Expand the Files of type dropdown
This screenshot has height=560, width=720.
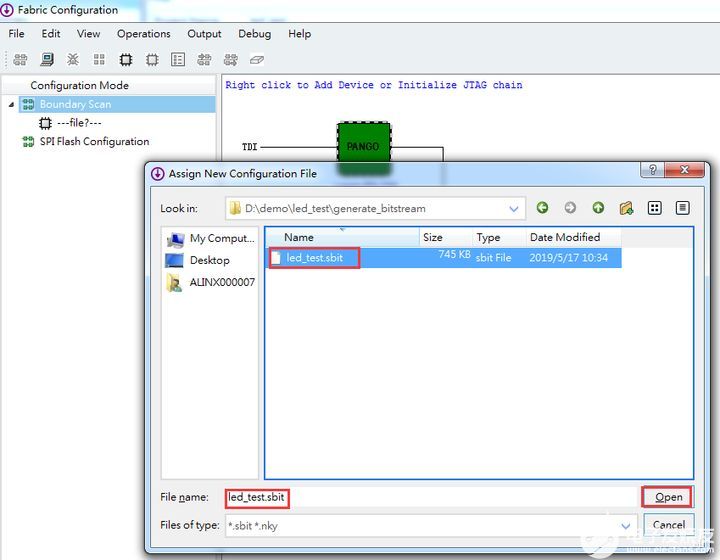pyautogui.click(x=625, y=526)
